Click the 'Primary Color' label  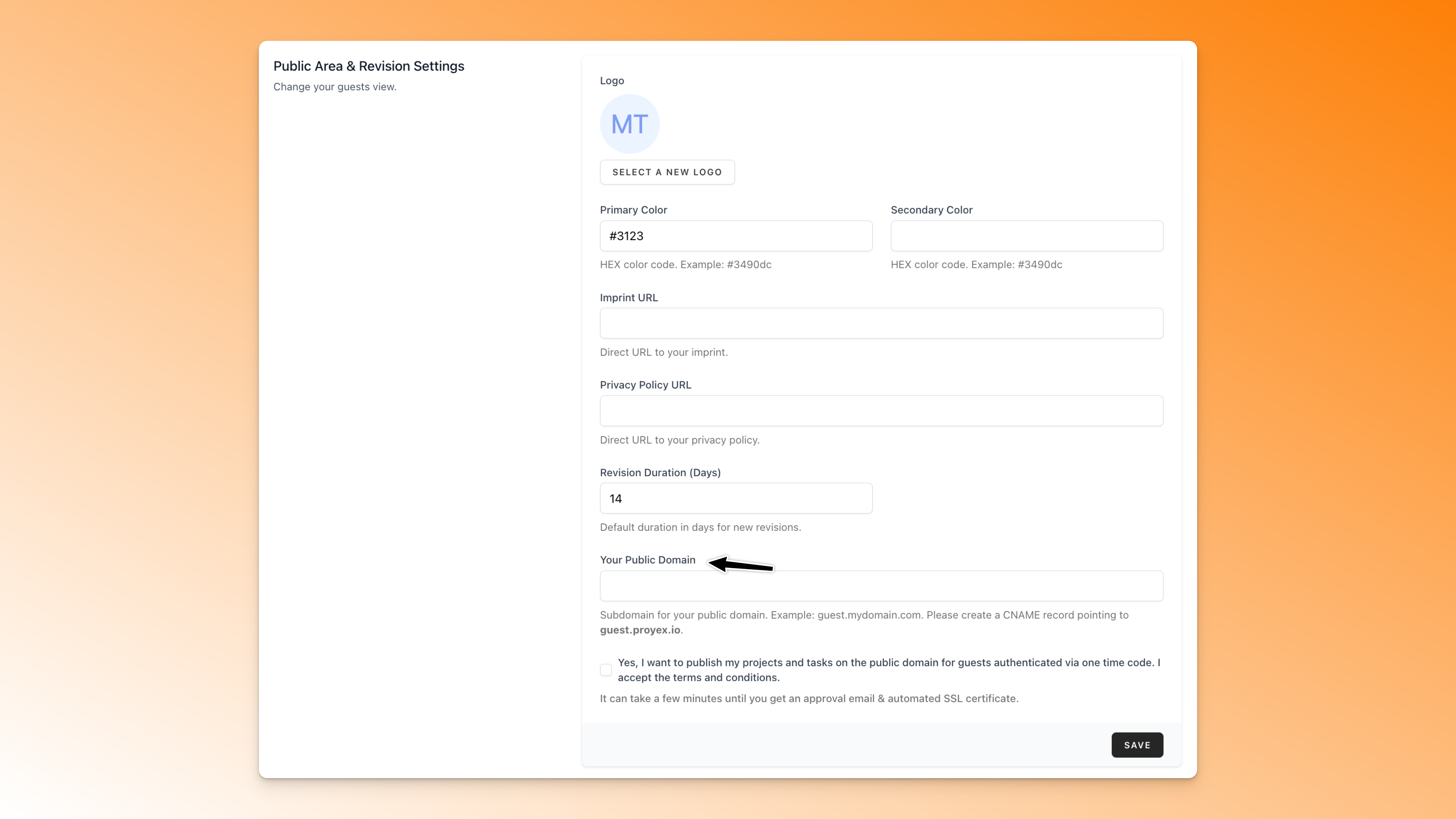point(634,210)
